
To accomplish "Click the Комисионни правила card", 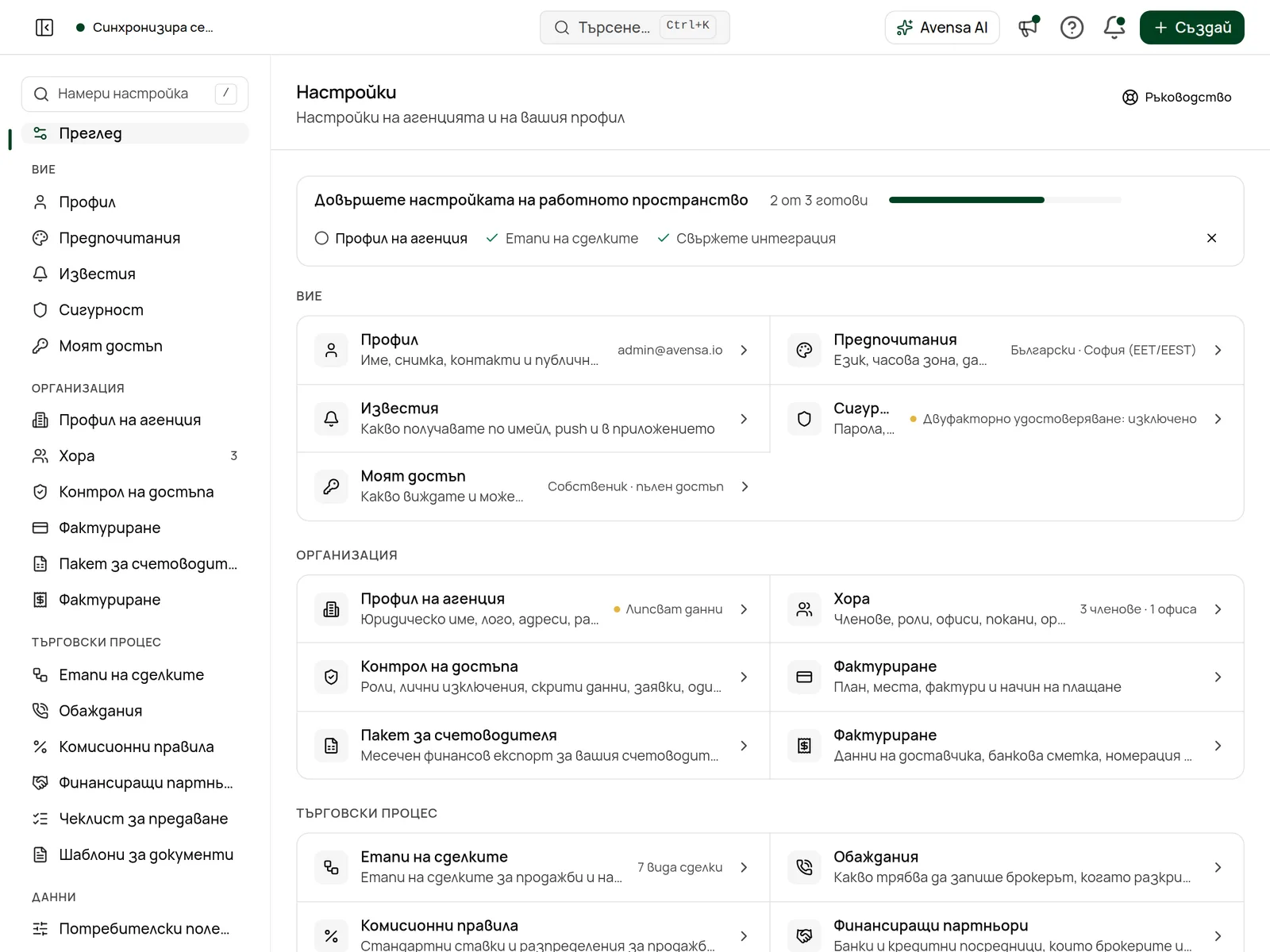I will point(533,927).
